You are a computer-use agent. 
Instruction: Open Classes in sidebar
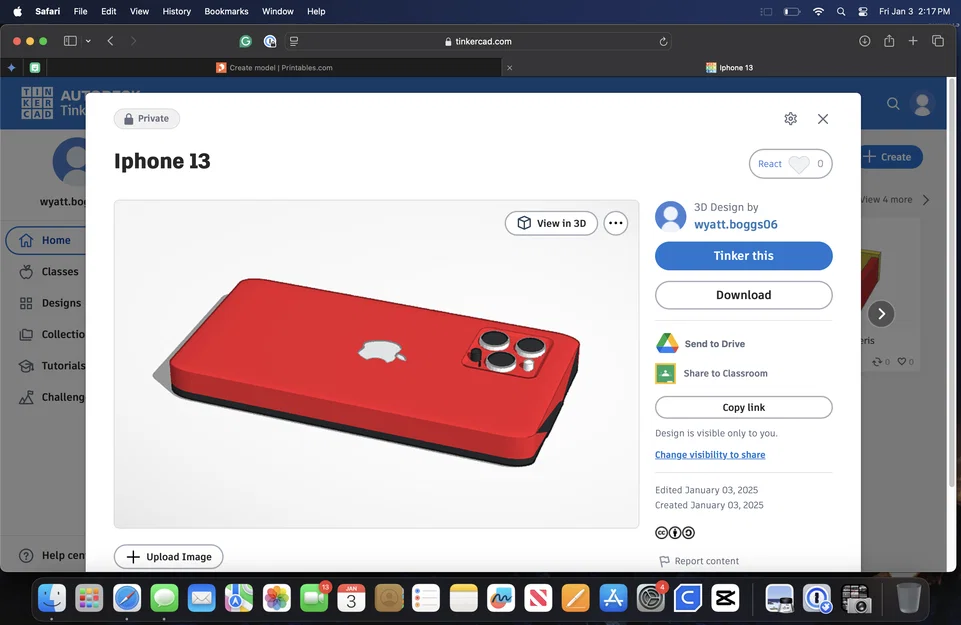click(49, 271)
